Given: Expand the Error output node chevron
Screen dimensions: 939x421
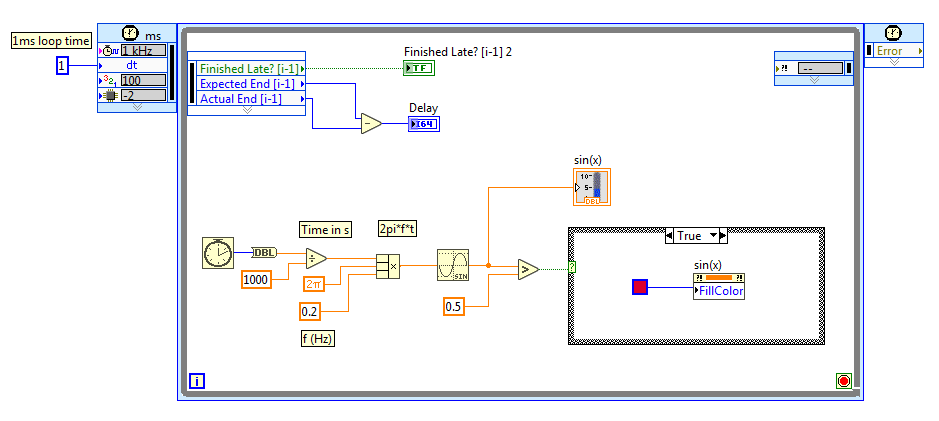Looking at the screenshot, I should (x=894, y=62).
